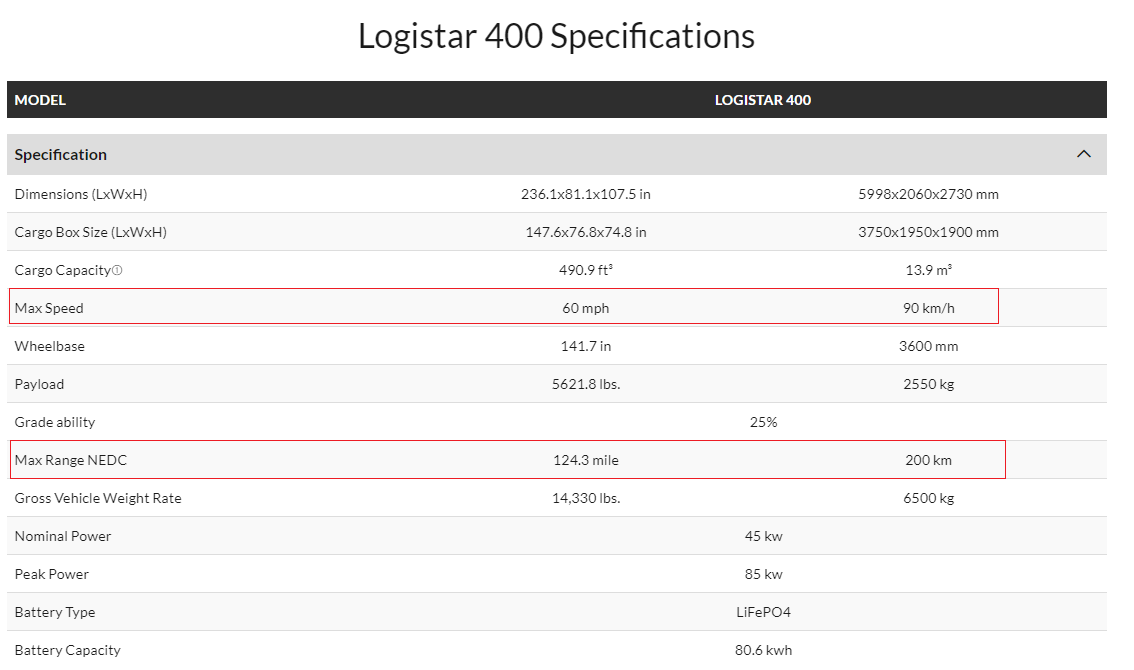The height and width of the screenshot is (670, 1134).
Task: Click the 5998x2060x2730 mm dimensions value
Action: 928,194
